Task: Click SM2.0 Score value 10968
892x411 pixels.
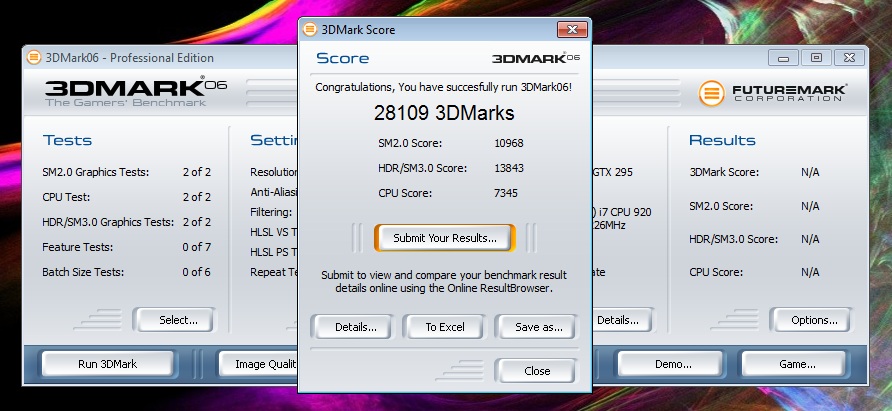Action: tap(509, 143)
